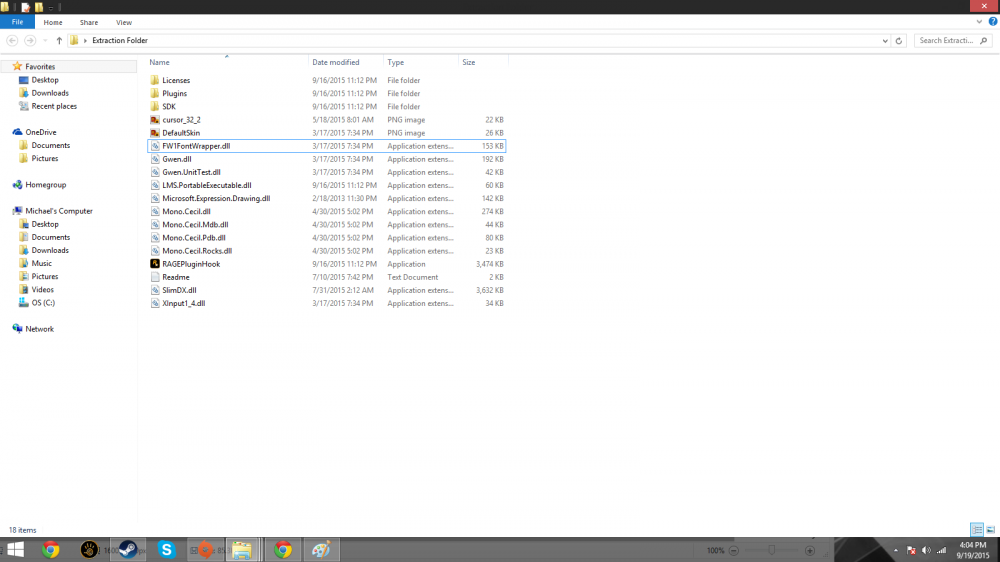This screenshot has height=562, width=1000.
Task: Open the taskbar clock and date
Action: 973,551
